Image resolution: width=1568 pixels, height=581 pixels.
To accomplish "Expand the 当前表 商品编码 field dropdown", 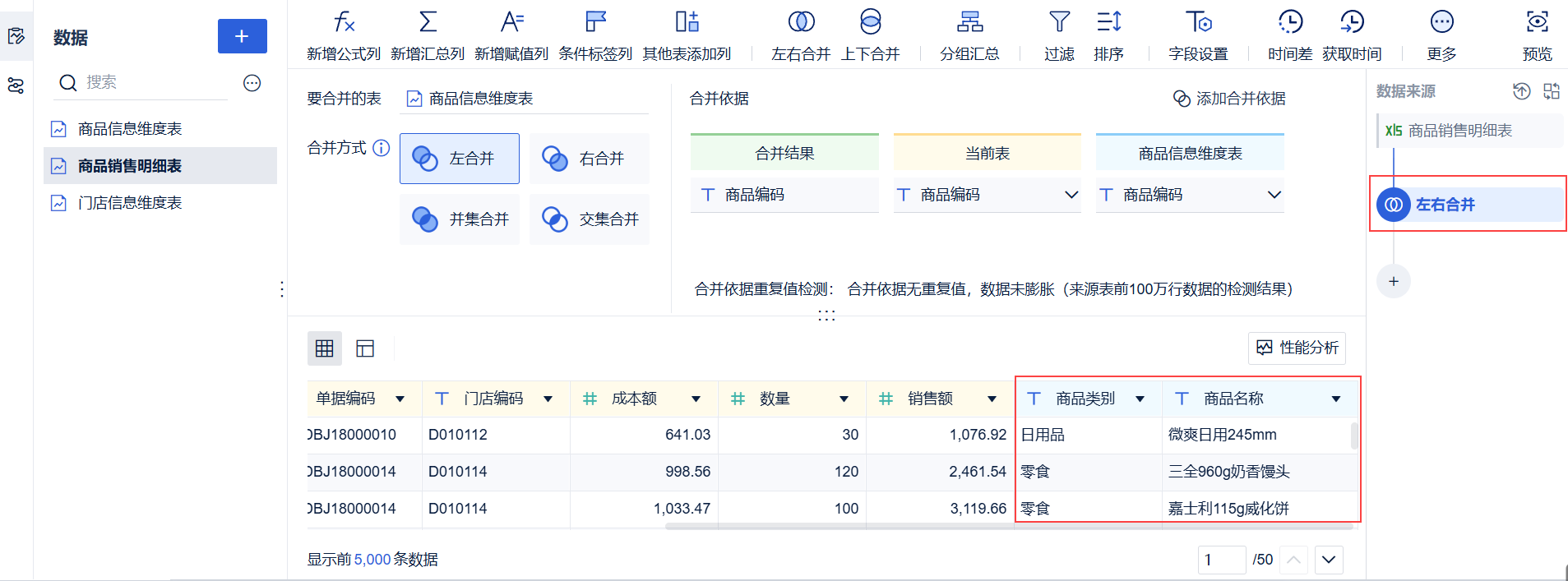I will [1071, 195].
